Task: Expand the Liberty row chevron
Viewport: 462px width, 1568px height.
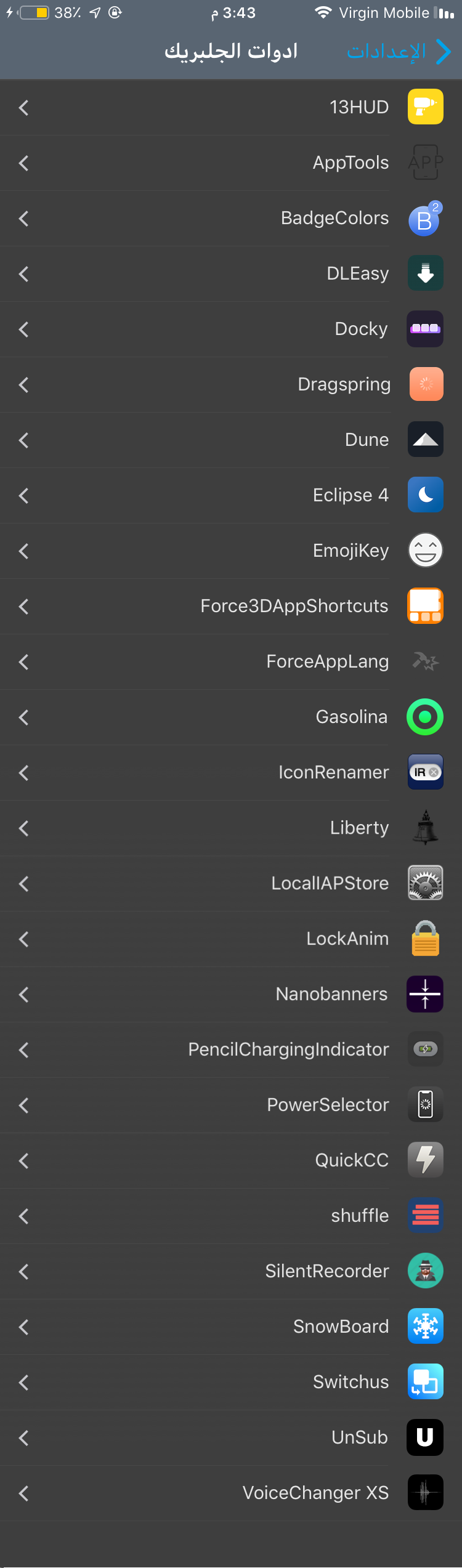Action: click(23, 828)
